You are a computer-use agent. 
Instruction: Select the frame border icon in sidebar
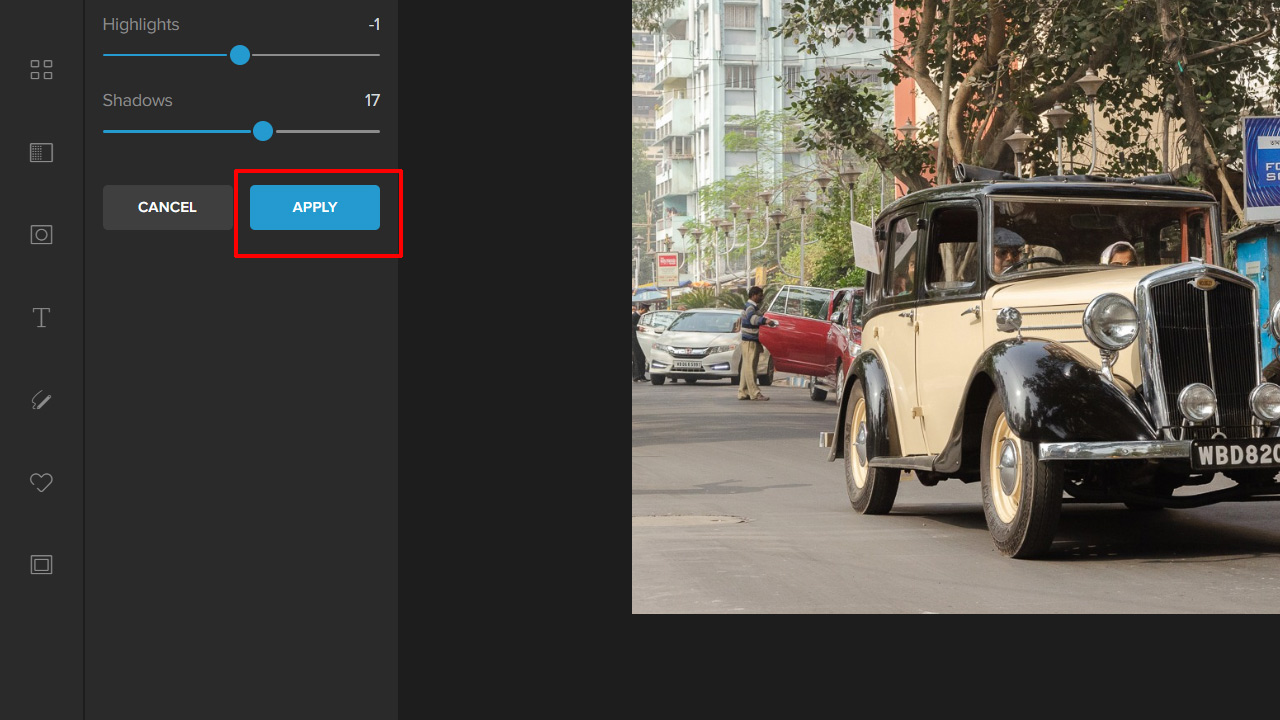pos(41,565)
